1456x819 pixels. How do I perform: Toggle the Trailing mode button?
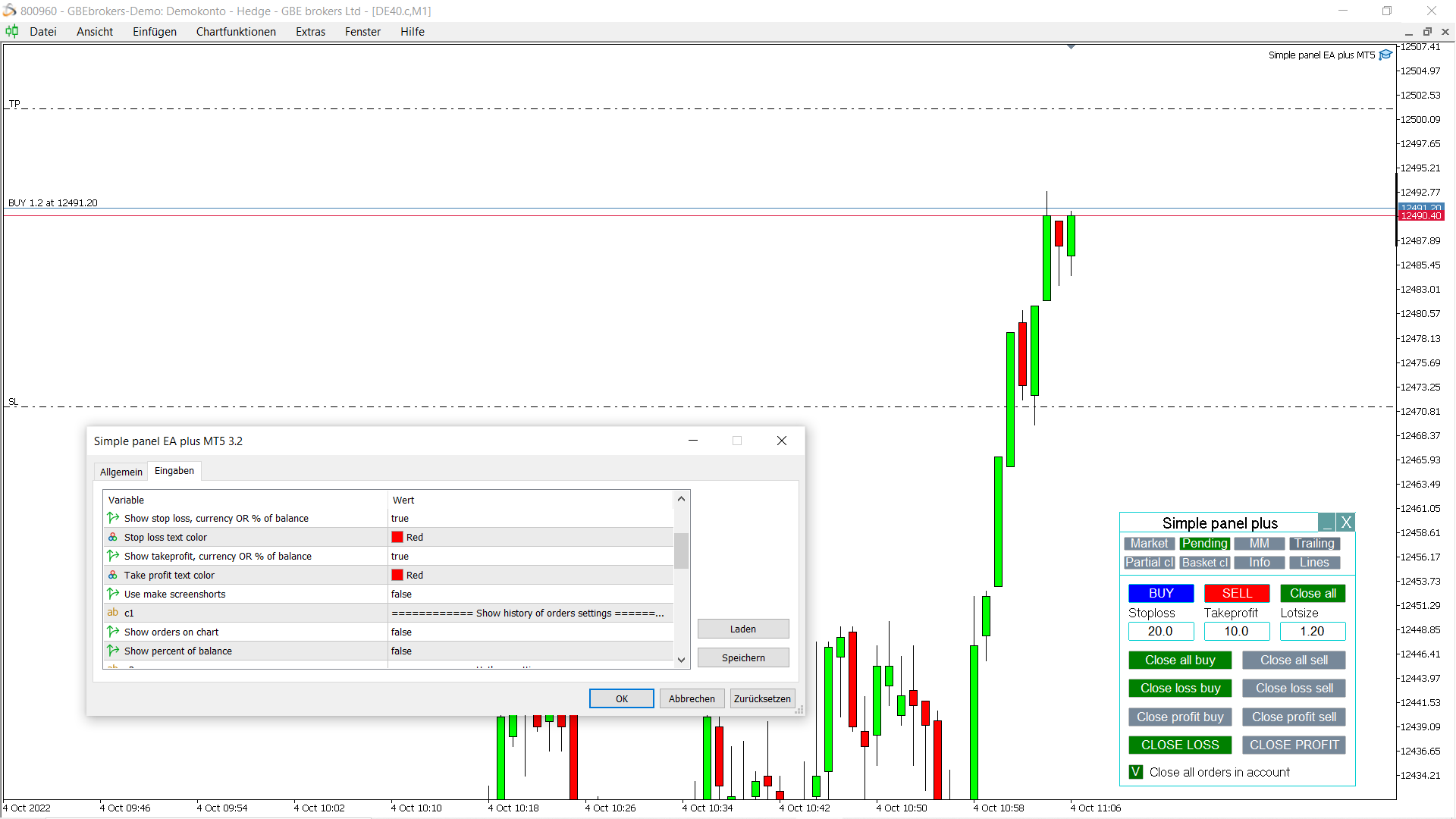tap(1314, 544)
